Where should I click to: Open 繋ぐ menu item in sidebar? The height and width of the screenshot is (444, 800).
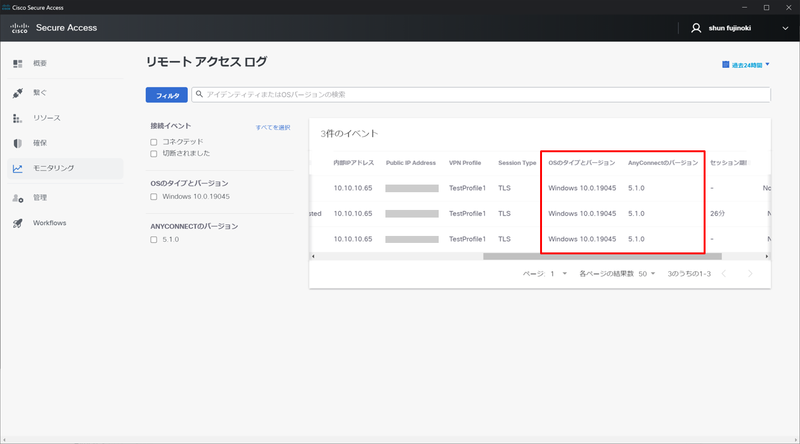click(x=40, y=93)
